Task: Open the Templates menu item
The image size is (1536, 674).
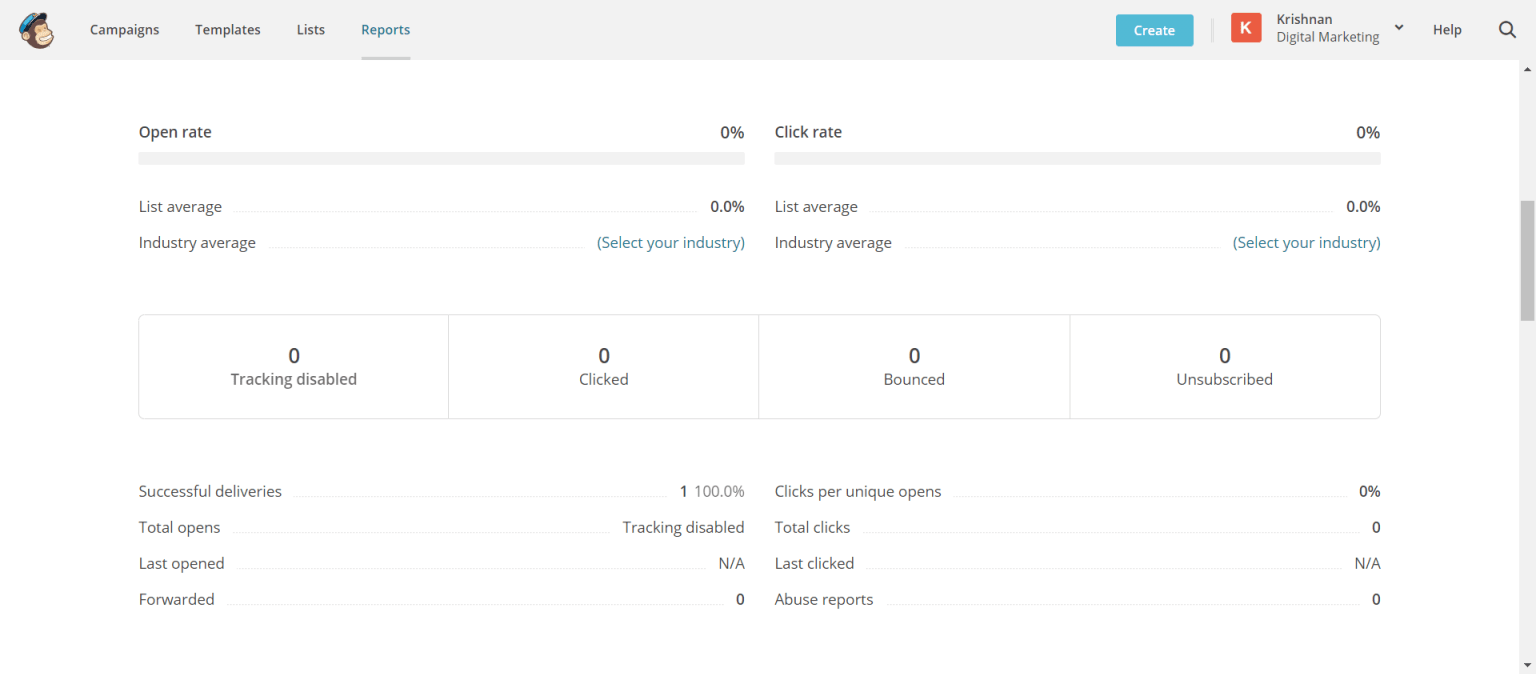Action: point(228,30)
